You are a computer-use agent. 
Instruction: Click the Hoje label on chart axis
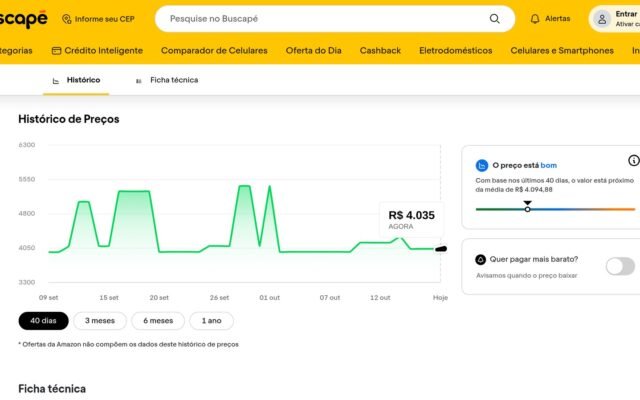(x=440, y=298)
